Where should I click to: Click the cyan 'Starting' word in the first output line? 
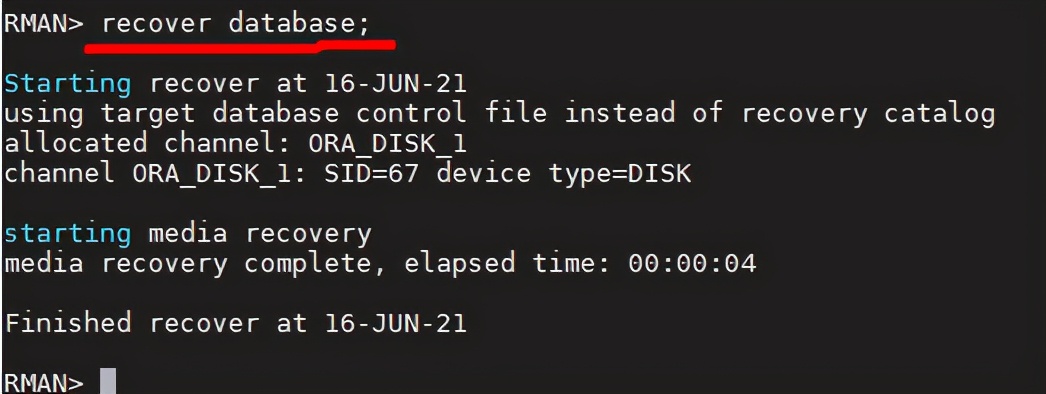click(67, 85)
